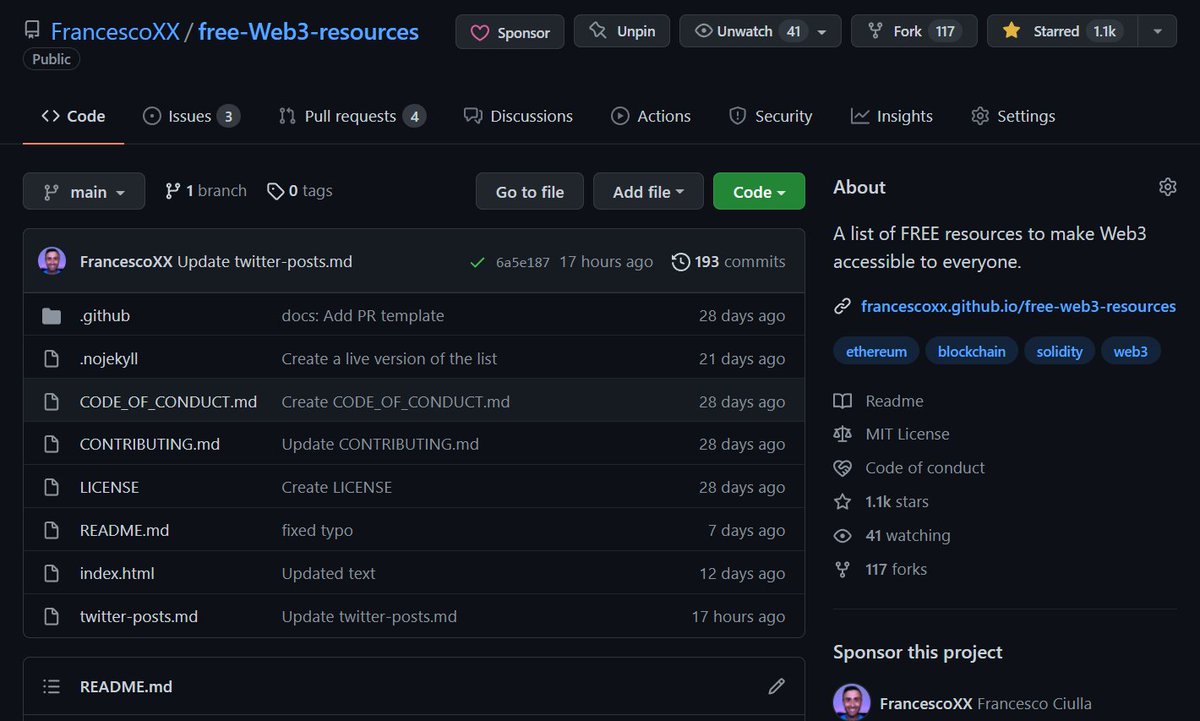Click the FrancescoXX avatar in the commit row

pos(52,262)
